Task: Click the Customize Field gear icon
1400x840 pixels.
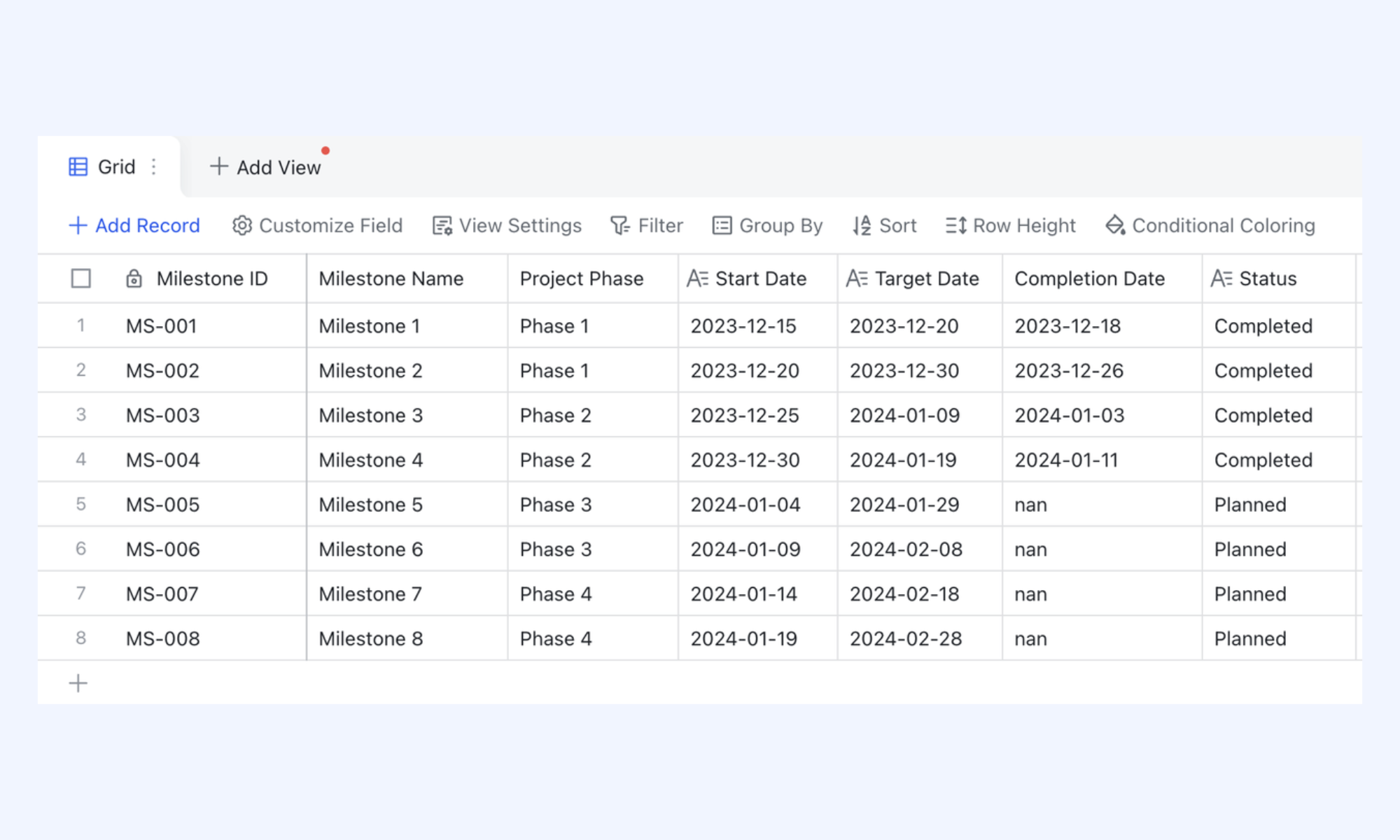Action: 241,225
